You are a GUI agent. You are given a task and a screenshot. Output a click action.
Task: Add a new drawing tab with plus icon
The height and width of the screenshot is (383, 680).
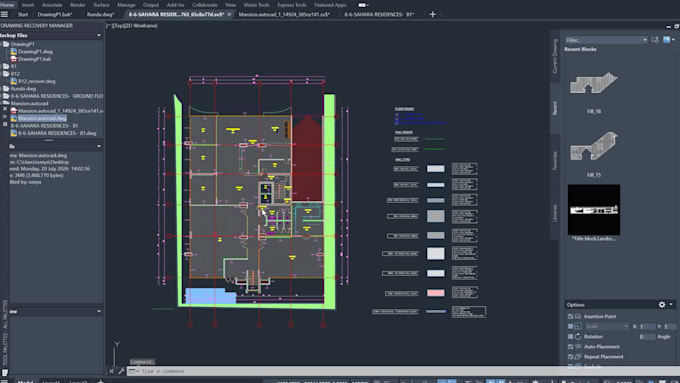coord(432,14)
